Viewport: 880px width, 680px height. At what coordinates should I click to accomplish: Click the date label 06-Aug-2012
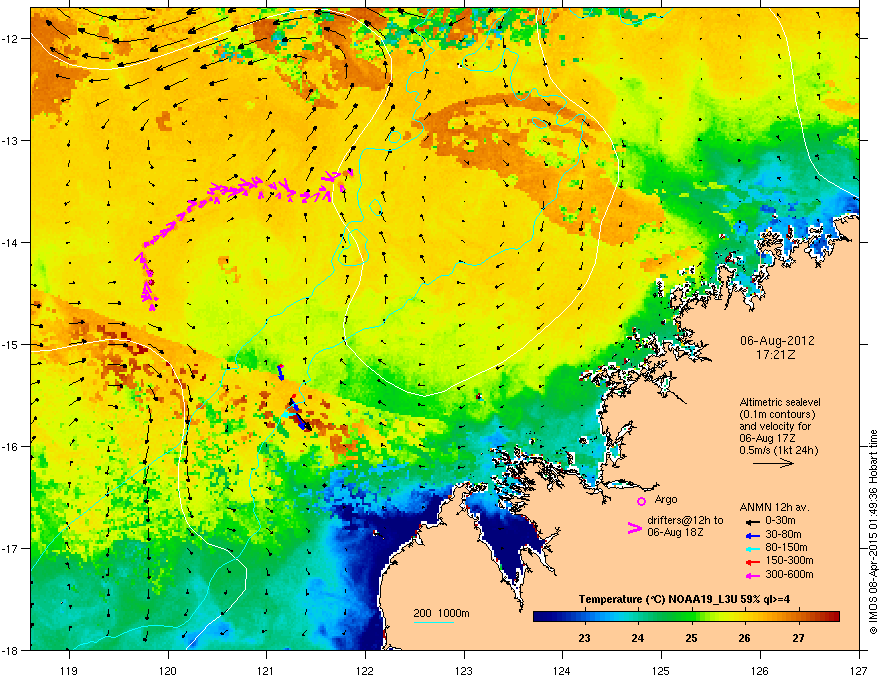[777, 341]
